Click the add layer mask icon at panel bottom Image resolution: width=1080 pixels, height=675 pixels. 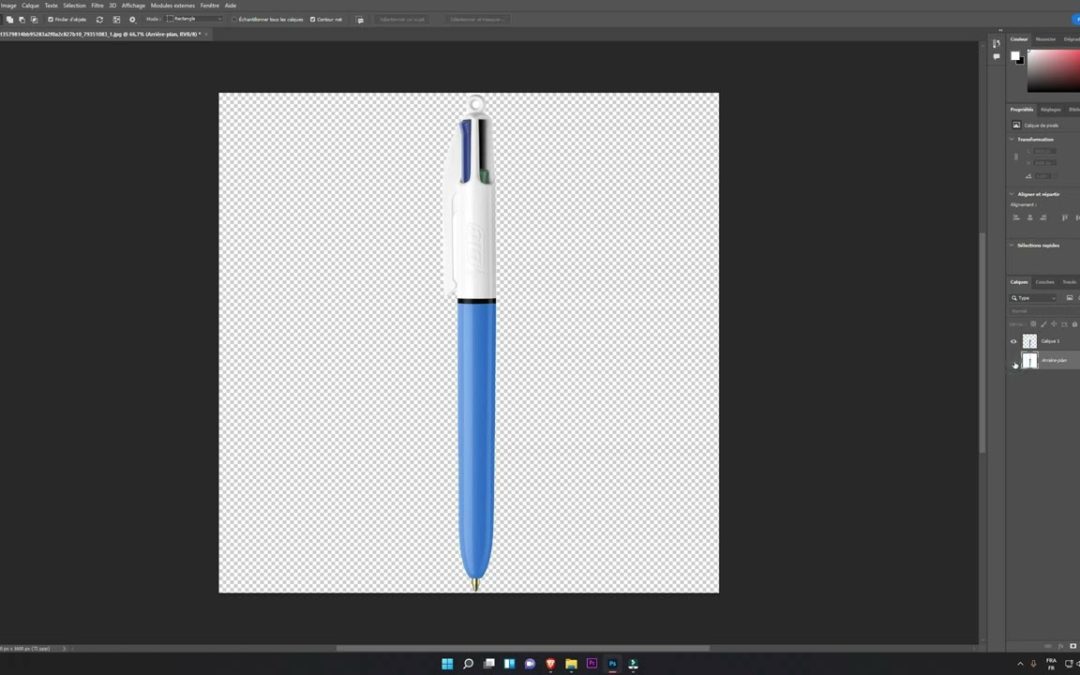point(1072,646)
